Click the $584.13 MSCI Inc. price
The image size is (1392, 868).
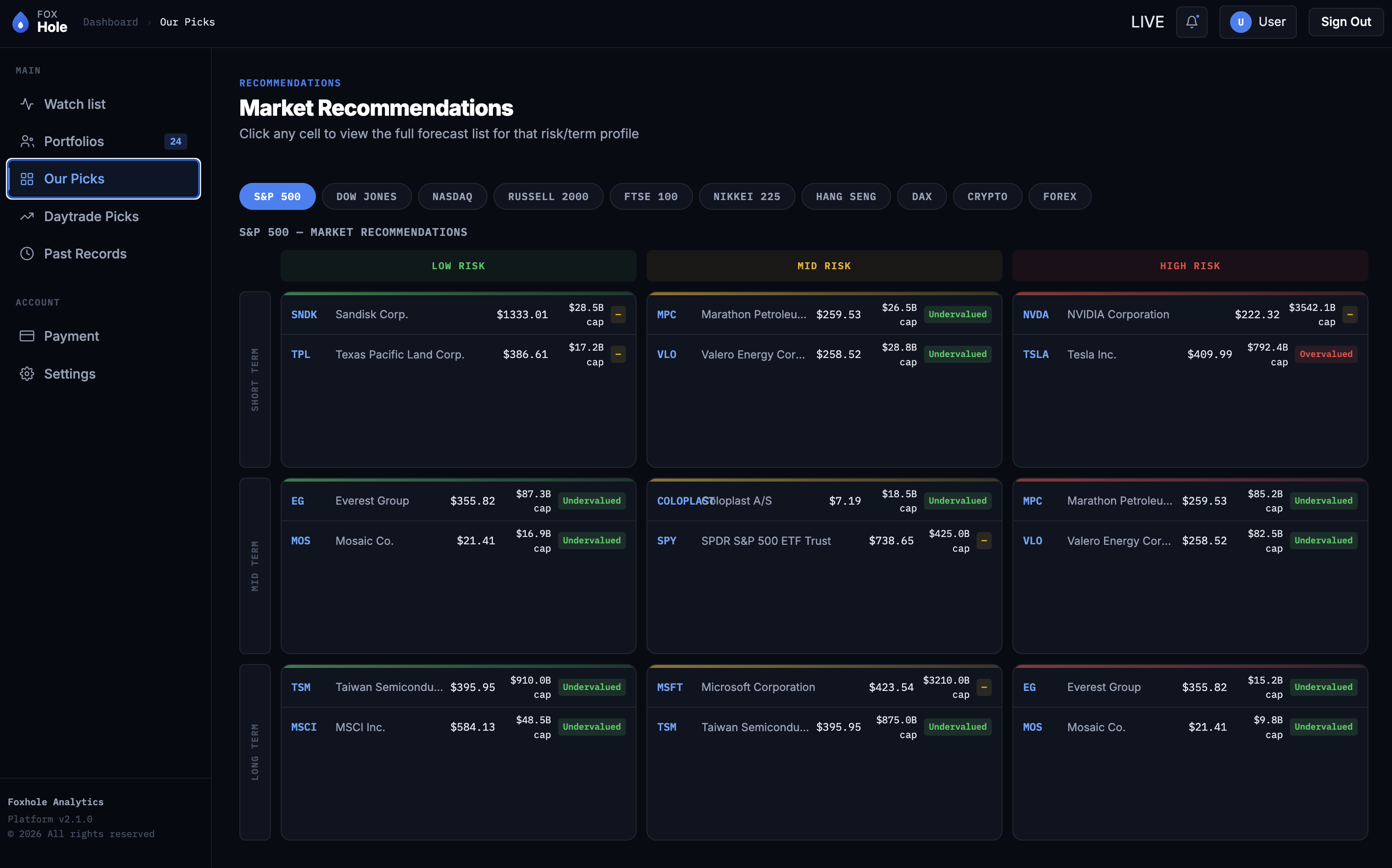(472, 727)
